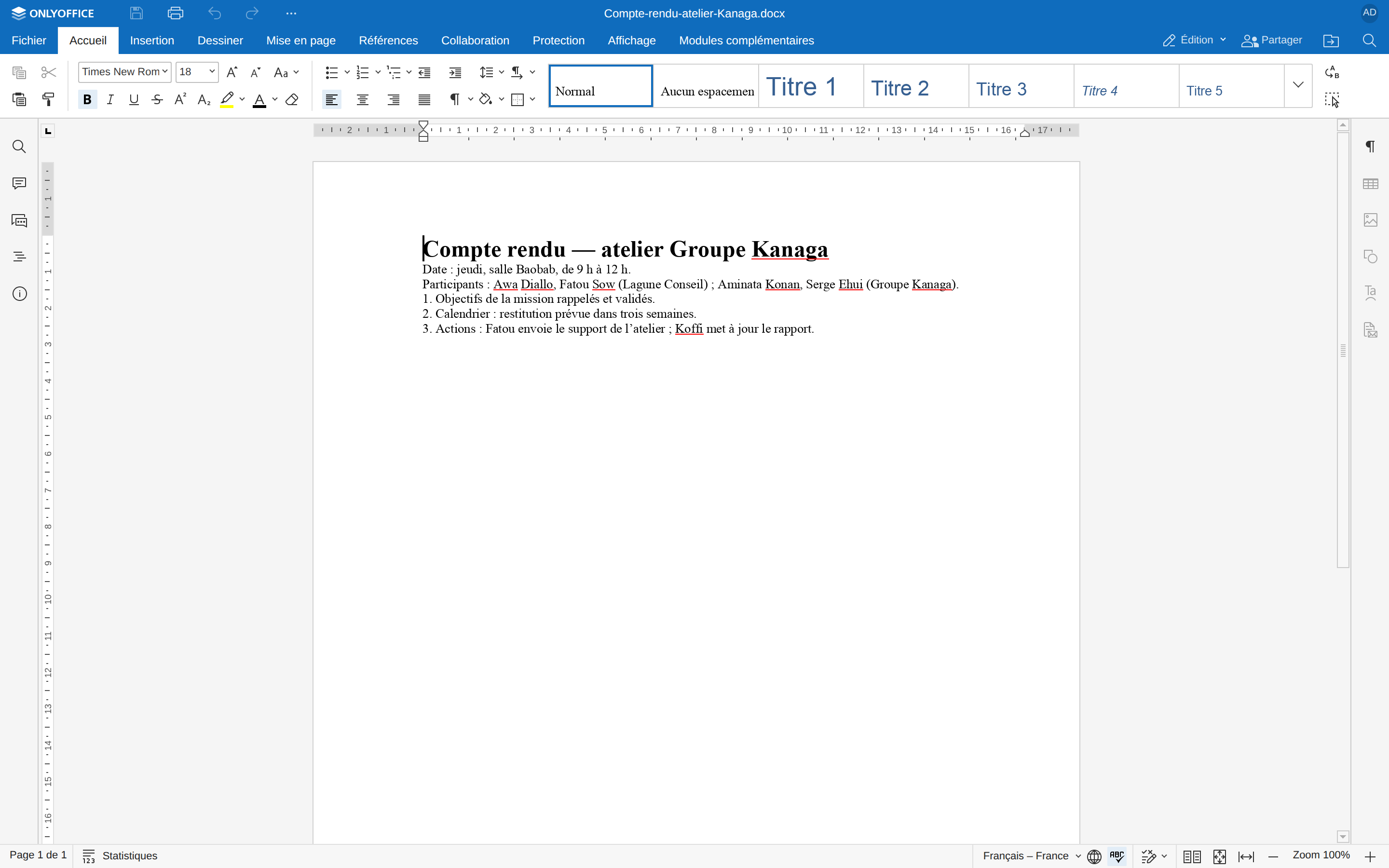Click the Fit to page icon

[1220, 856]
